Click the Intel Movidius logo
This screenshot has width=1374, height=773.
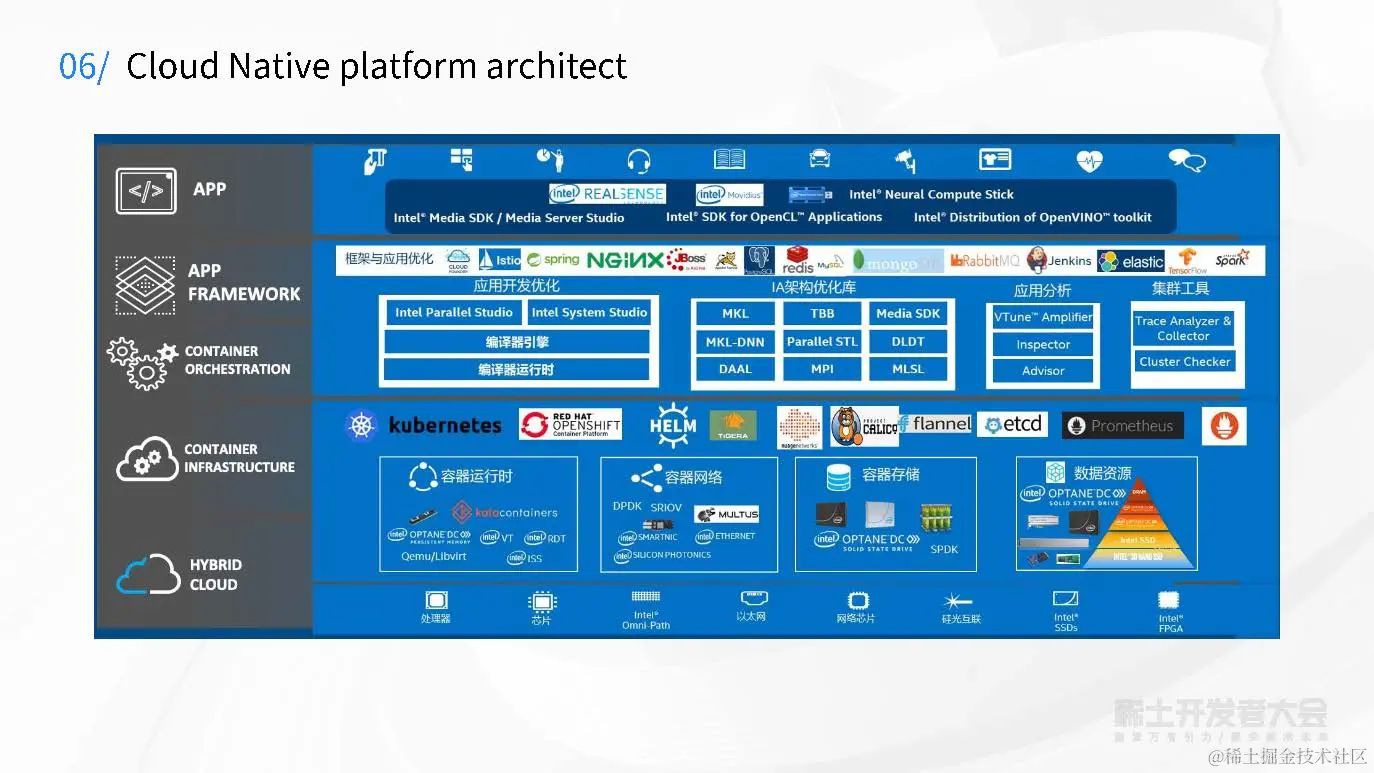click(x=730, y=194)
